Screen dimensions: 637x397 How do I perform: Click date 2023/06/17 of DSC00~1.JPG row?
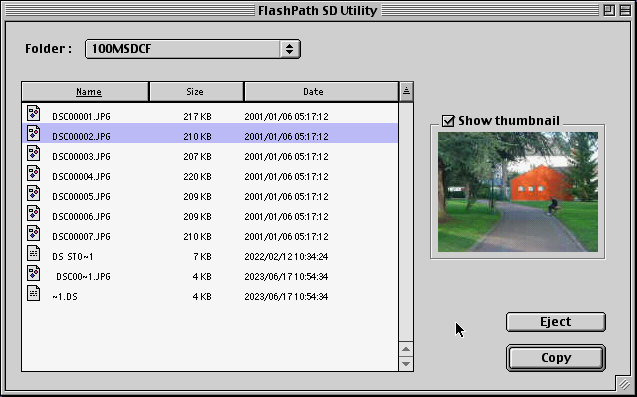pos(286,276)
